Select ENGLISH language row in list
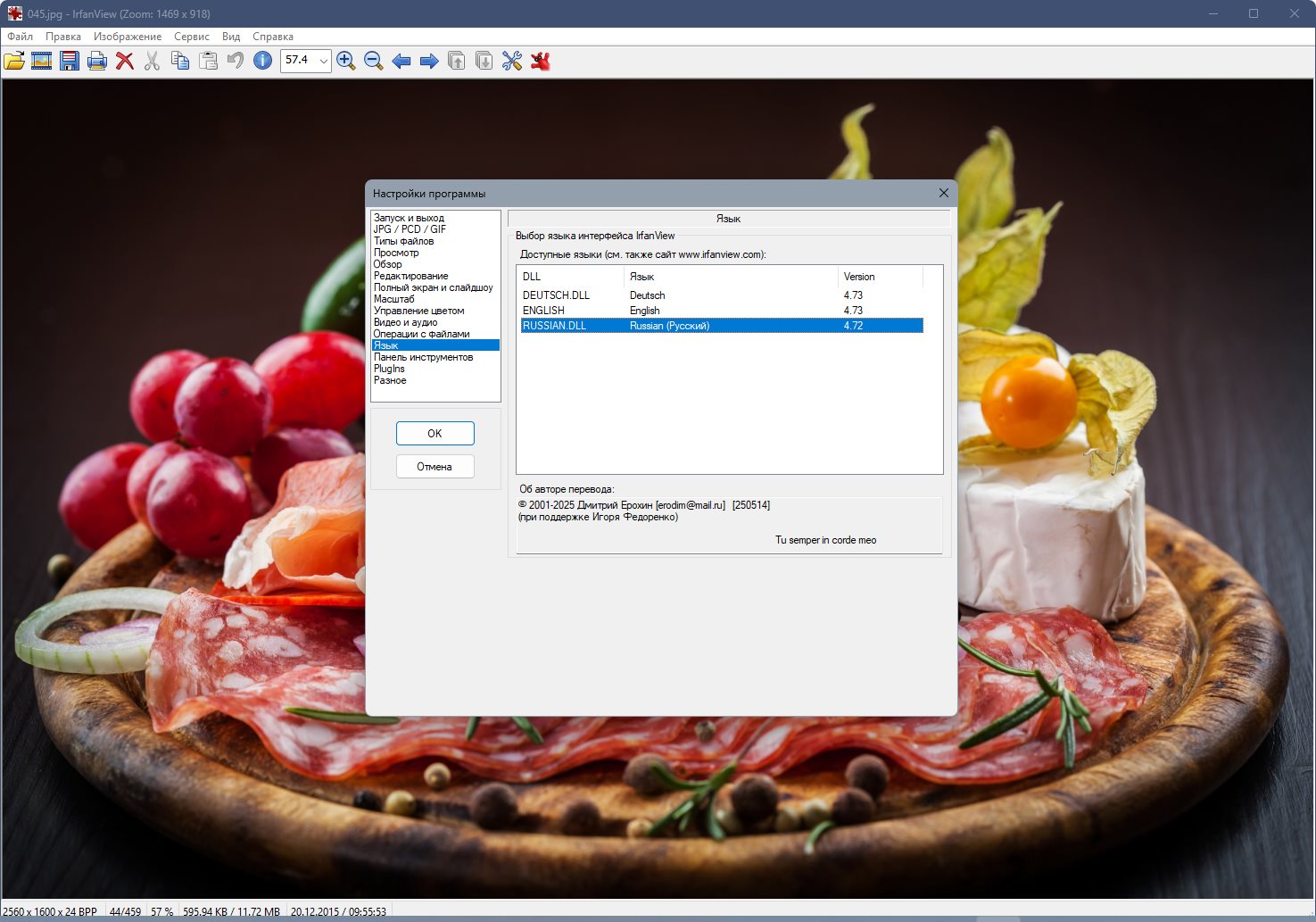The image size is (1316, 922). pyautogui.click(x=544, y=311)
